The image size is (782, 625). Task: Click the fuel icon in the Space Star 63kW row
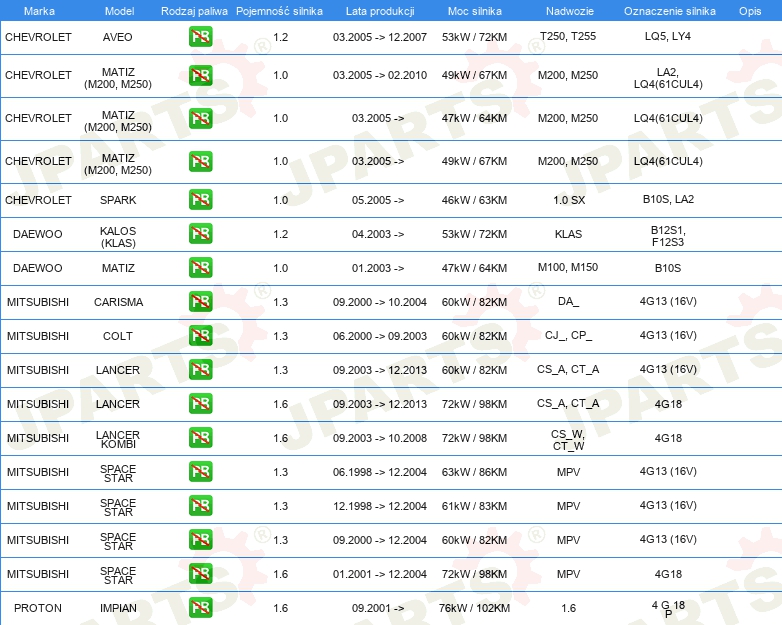pos(200,471)
